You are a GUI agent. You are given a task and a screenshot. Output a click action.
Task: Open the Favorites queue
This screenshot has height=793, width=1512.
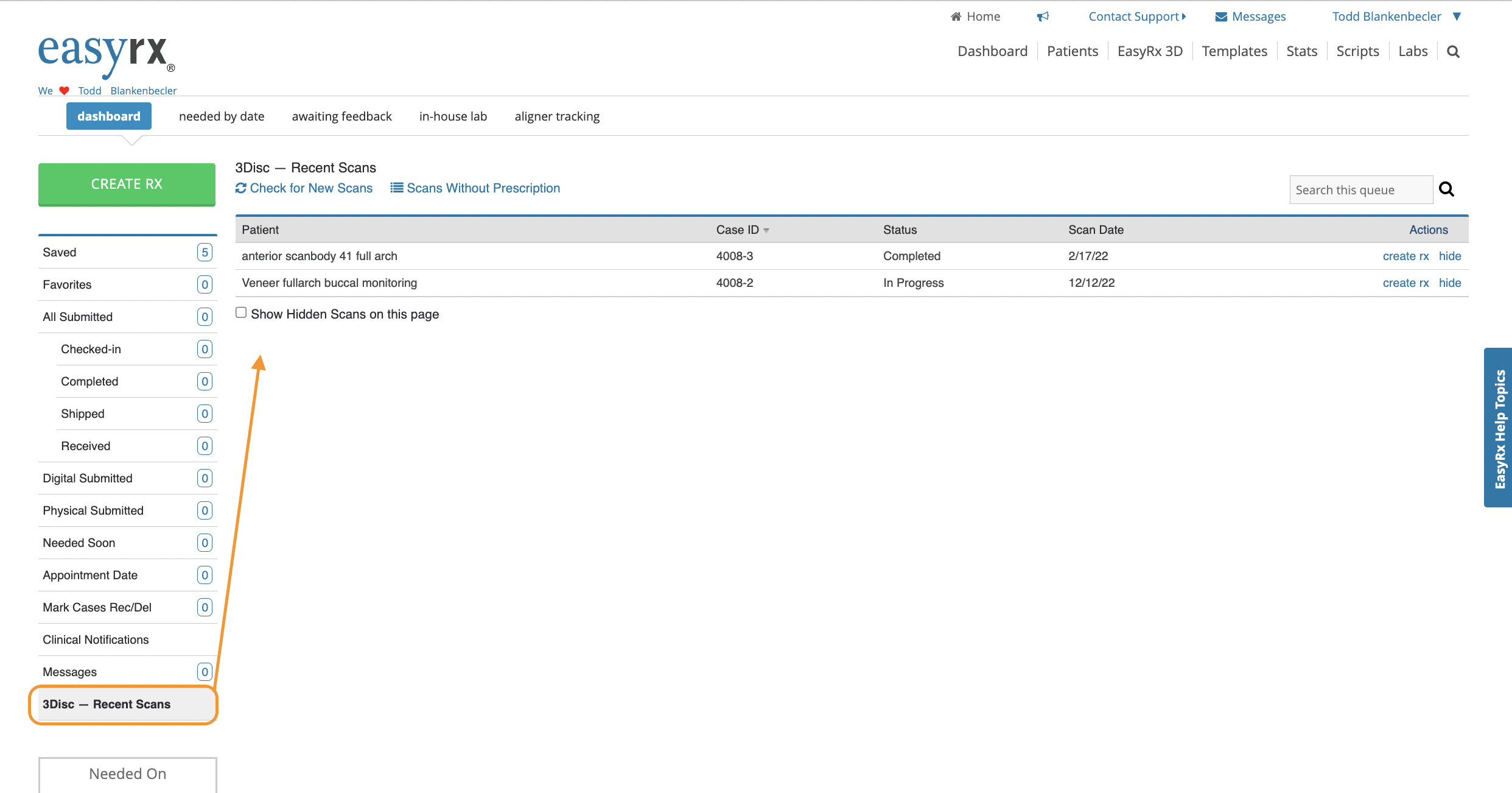pos(127,284)
